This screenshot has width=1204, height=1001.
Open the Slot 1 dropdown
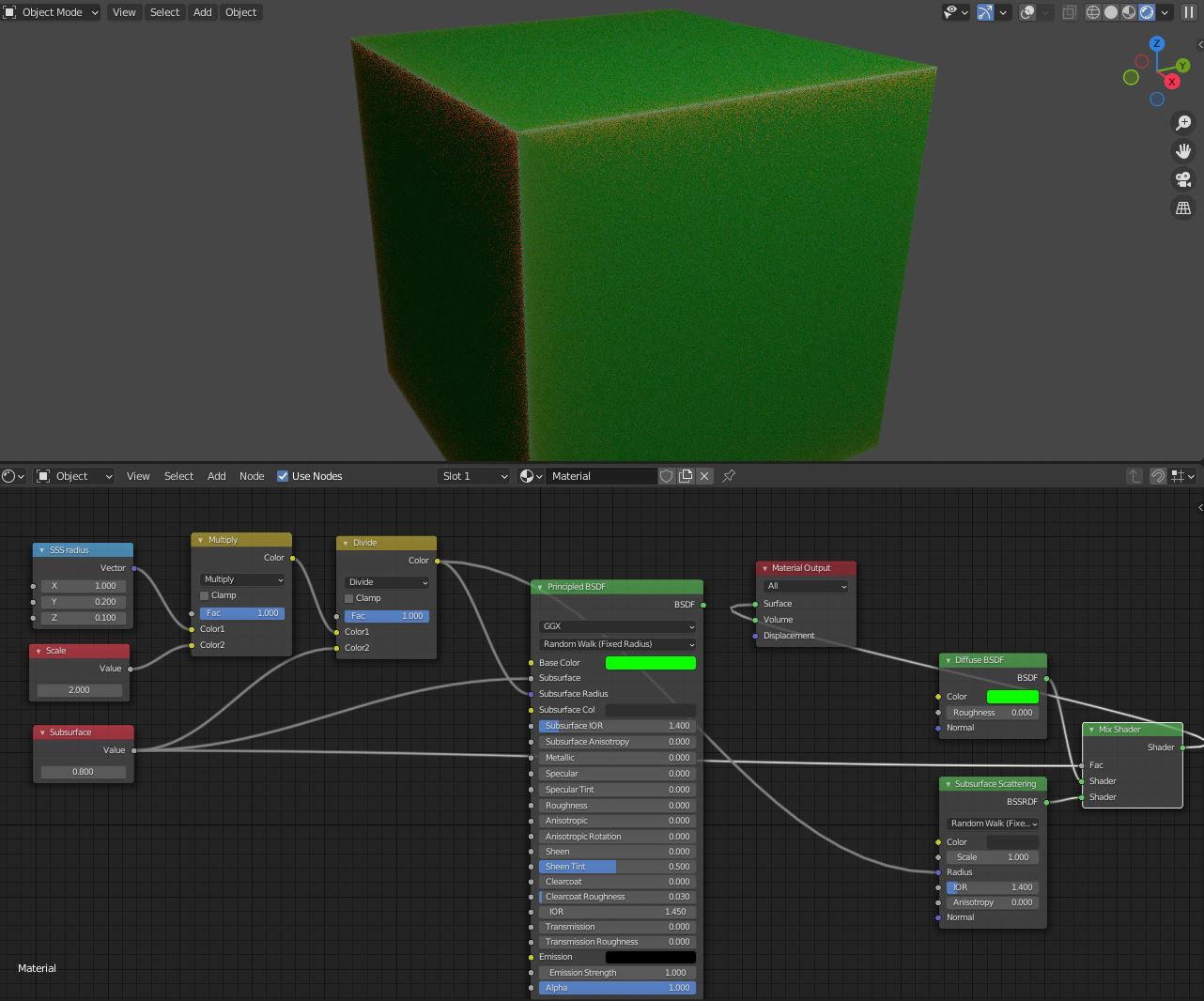[x=474, y=476]
